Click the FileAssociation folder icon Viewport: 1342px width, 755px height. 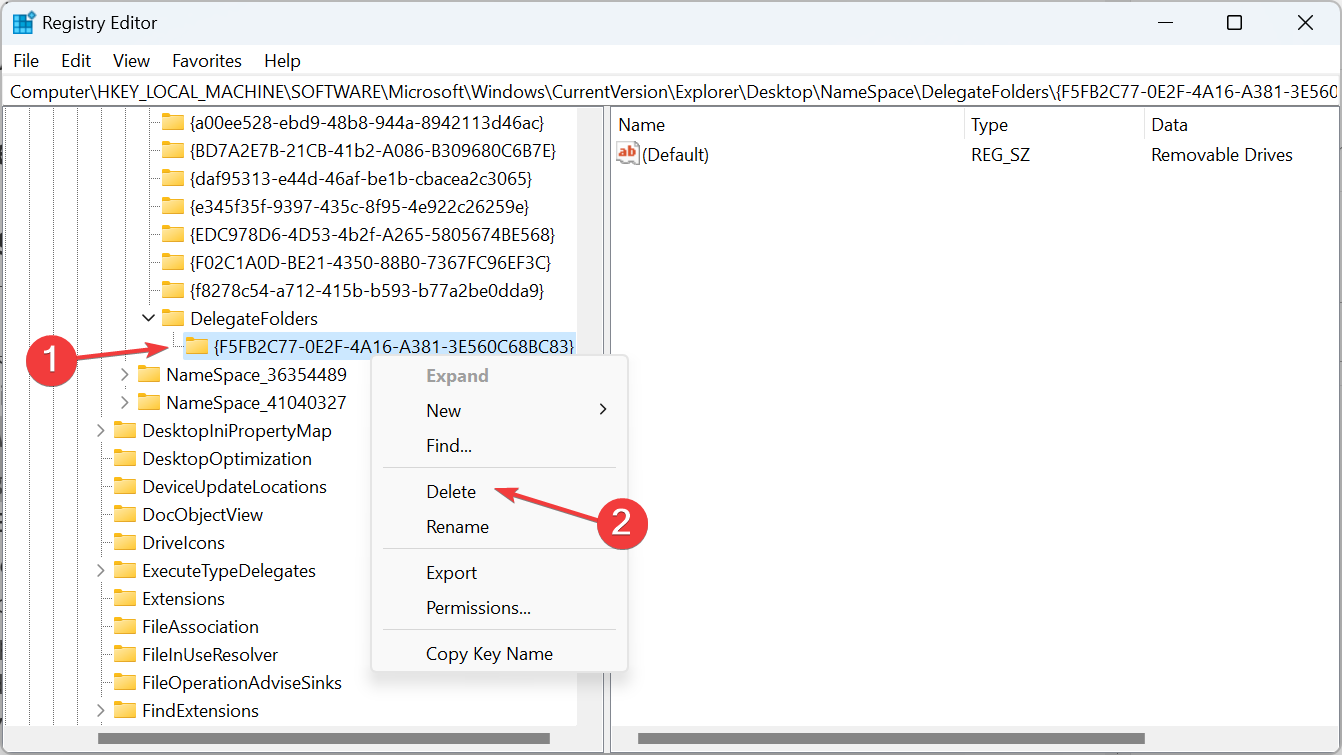point(125,627)
